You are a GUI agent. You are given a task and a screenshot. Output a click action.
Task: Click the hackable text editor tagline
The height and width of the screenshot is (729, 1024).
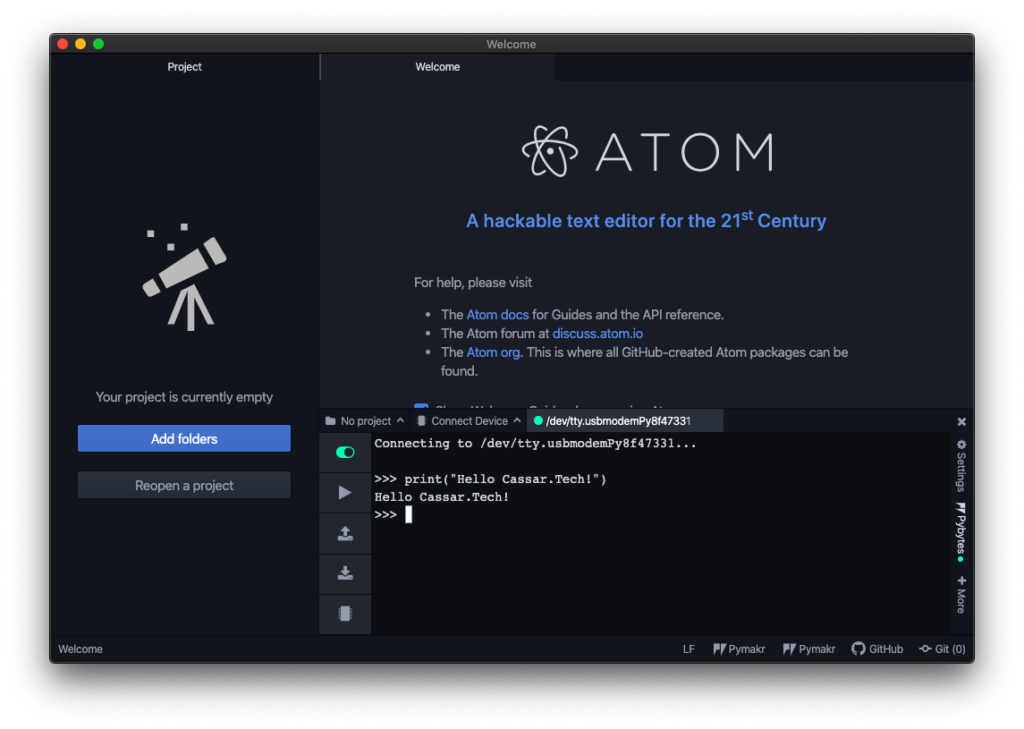646,220
